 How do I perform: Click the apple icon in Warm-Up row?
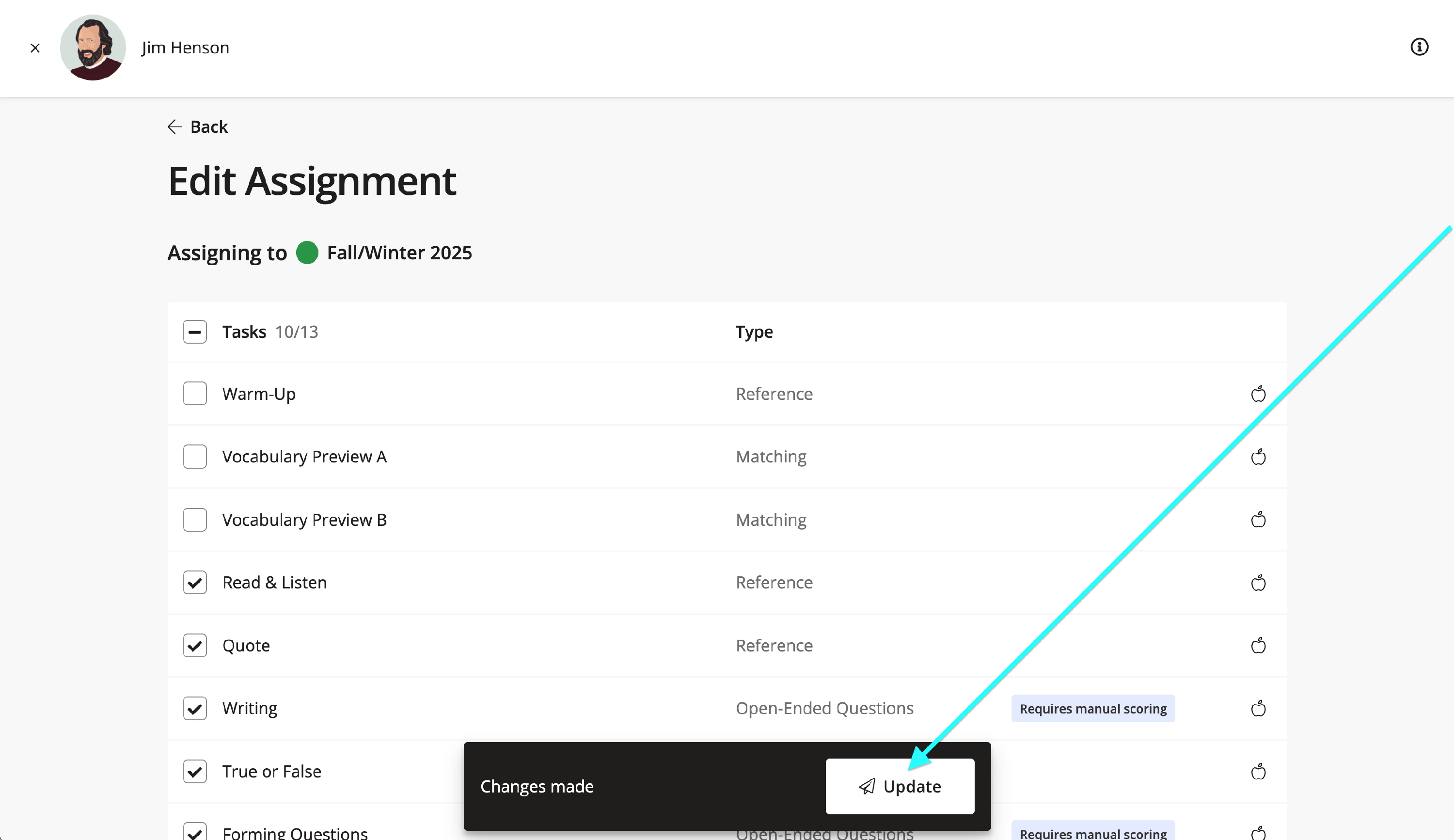(x=1258, y=394)
